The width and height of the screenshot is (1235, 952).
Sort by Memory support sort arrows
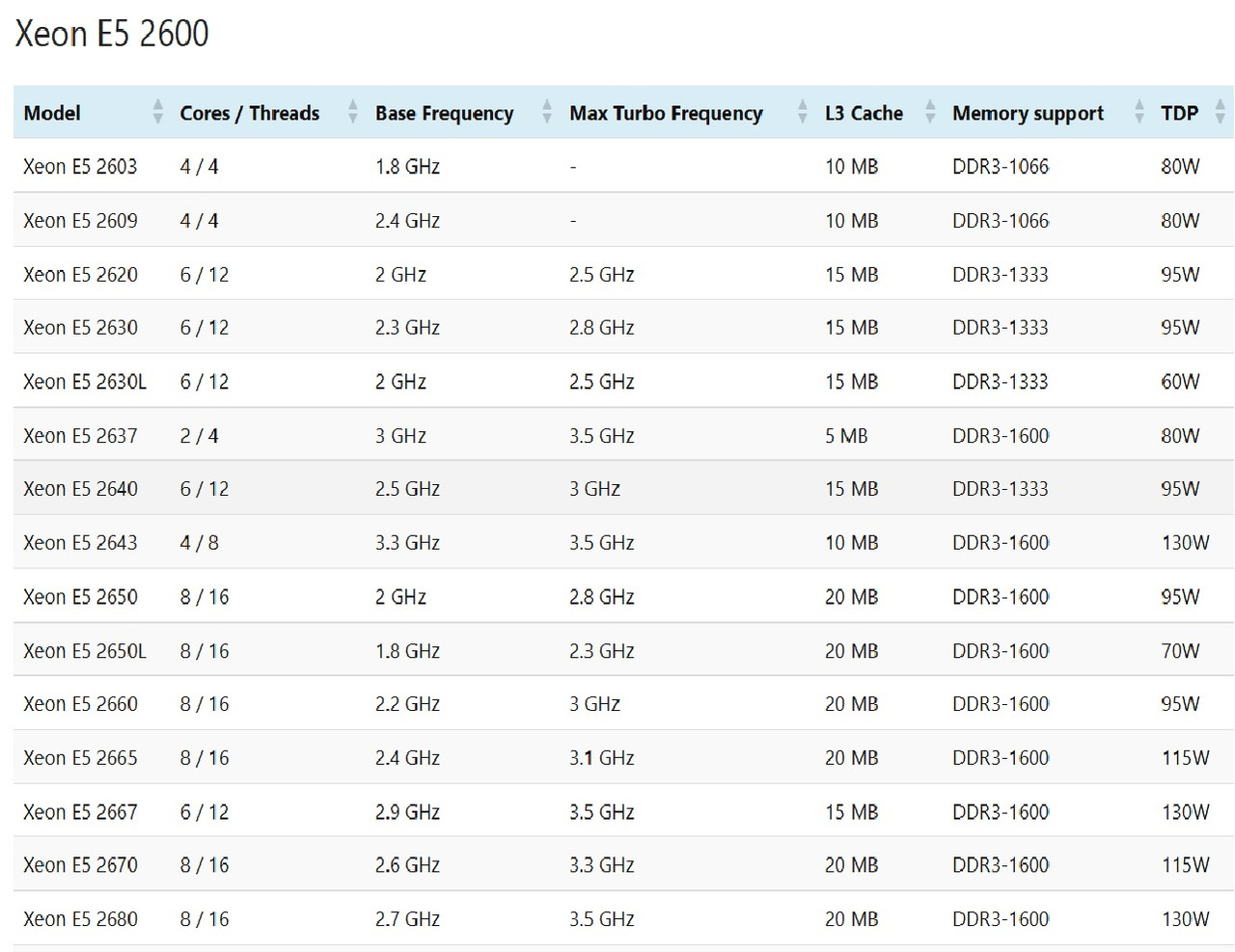[x=1139, y=112]
